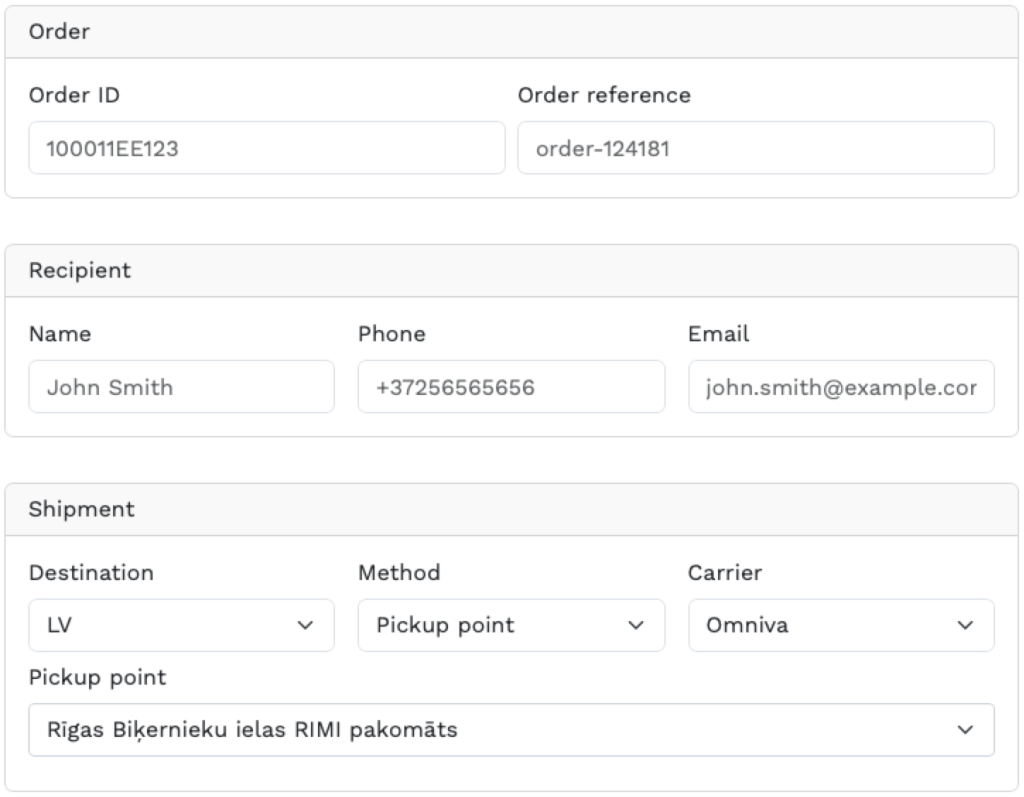
Task: Click the chevron arrow in Destination select
Action: click(x=305, y=626)
